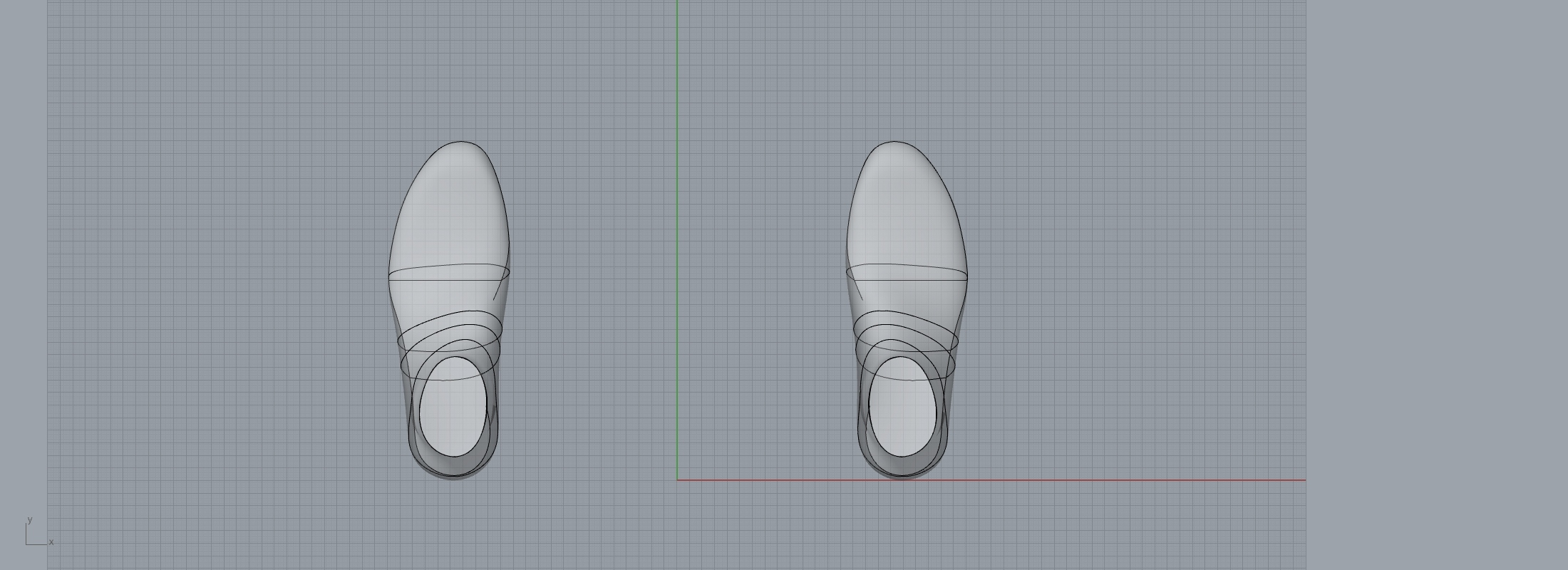The width and height of the screenshot is (1568, 570).
Task: Click the x label on the axis icon
Action: click(x=51, y=542)
